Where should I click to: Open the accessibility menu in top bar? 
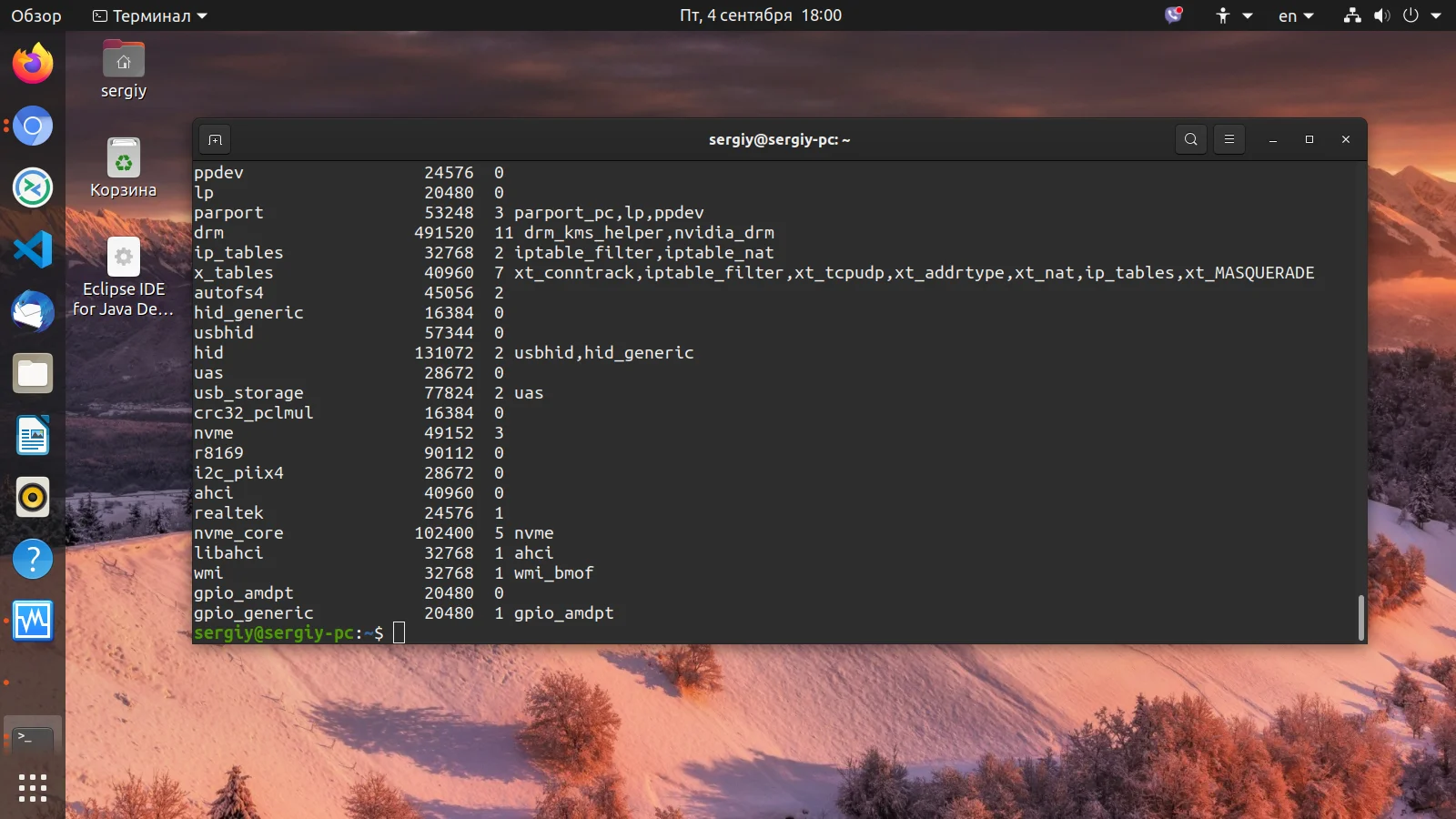1234,15
